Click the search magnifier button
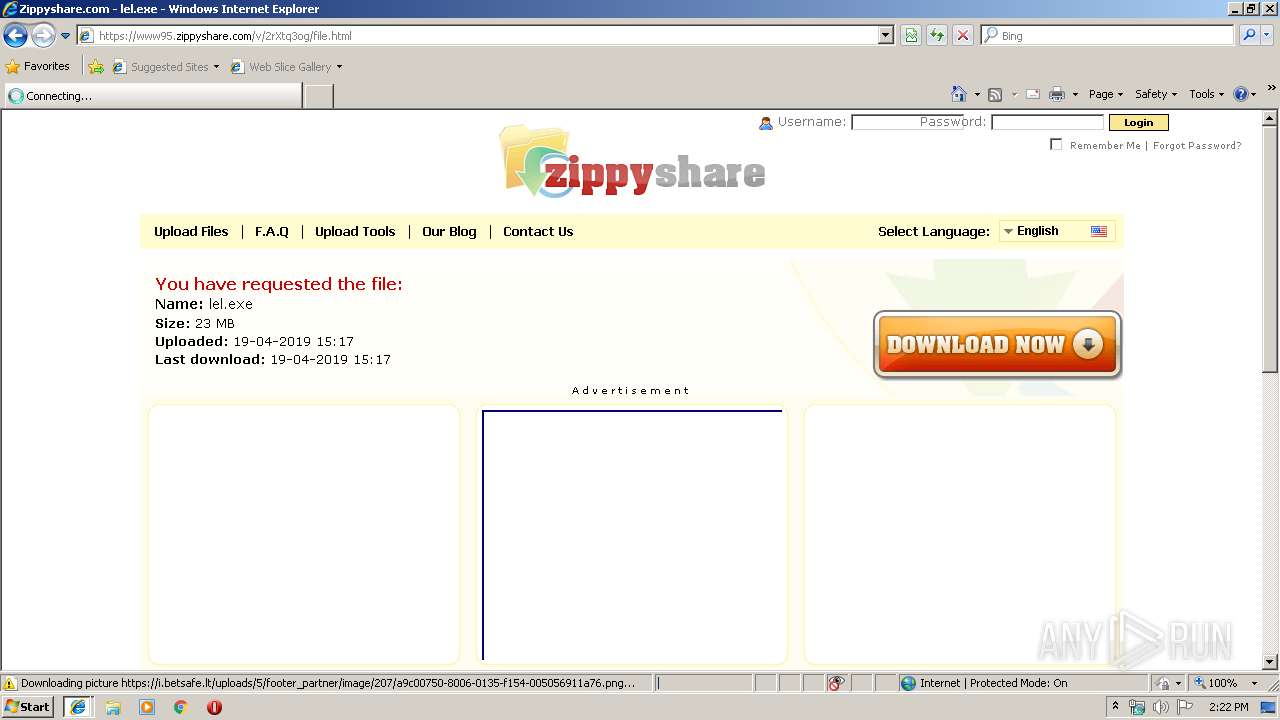1280x720 pixels. 1248,36
